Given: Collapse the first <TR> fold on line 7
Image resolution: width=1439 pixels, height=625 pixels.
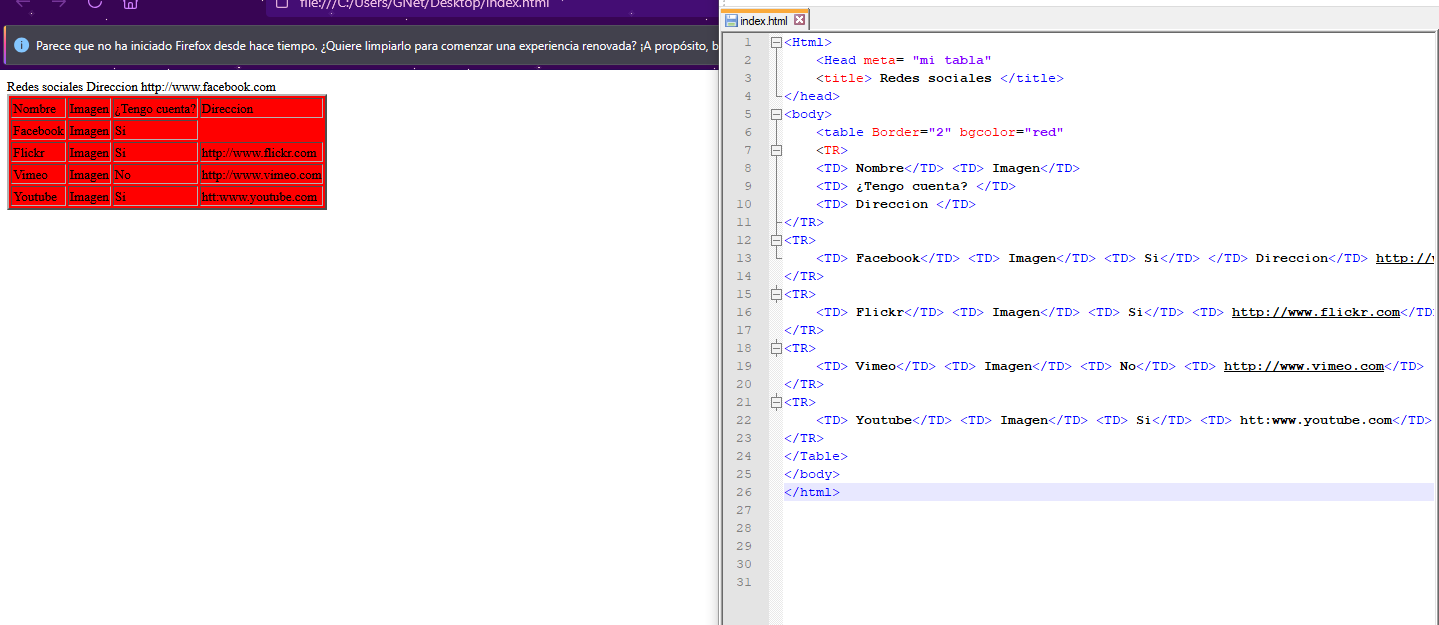Looking at the screenshot, I should point(776,150).
